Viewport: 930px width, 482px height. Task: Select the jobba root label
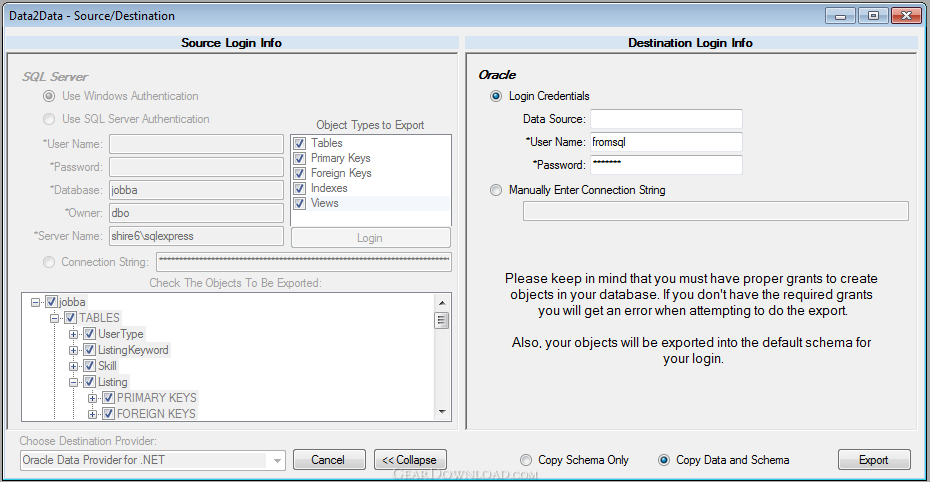coord(72,302)
